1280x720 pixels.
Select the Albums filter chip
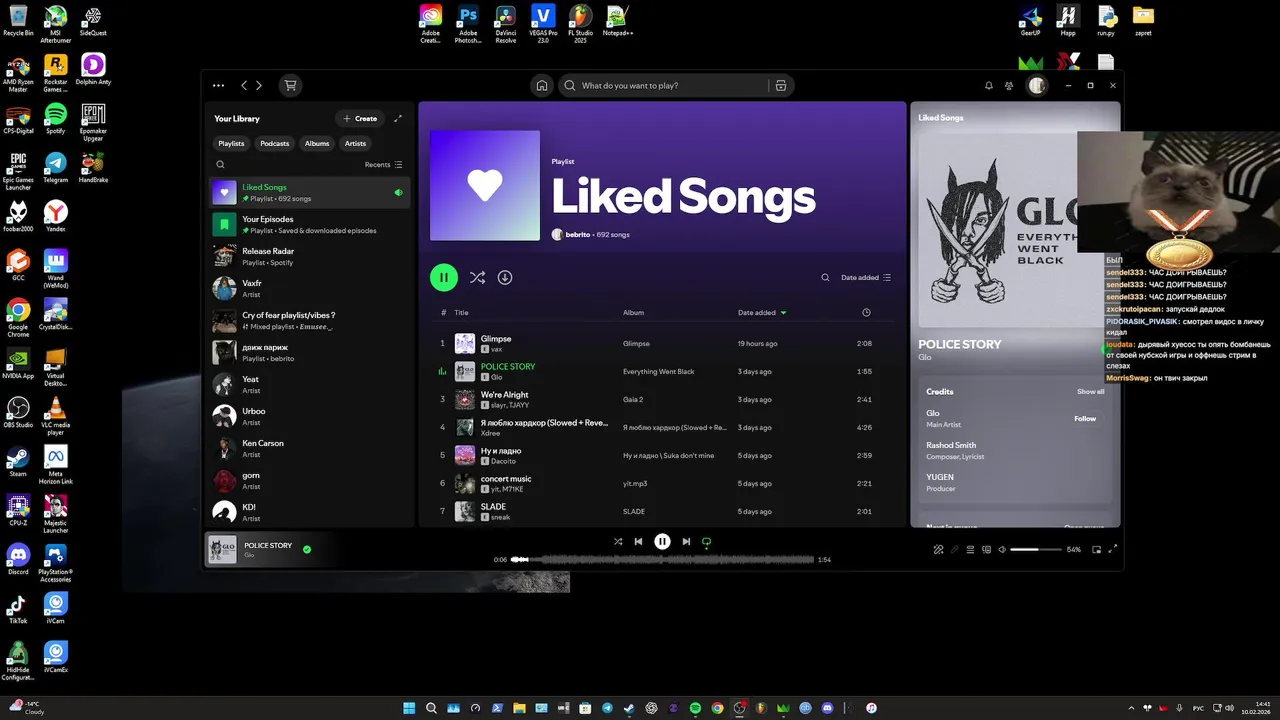pos(317,143)
